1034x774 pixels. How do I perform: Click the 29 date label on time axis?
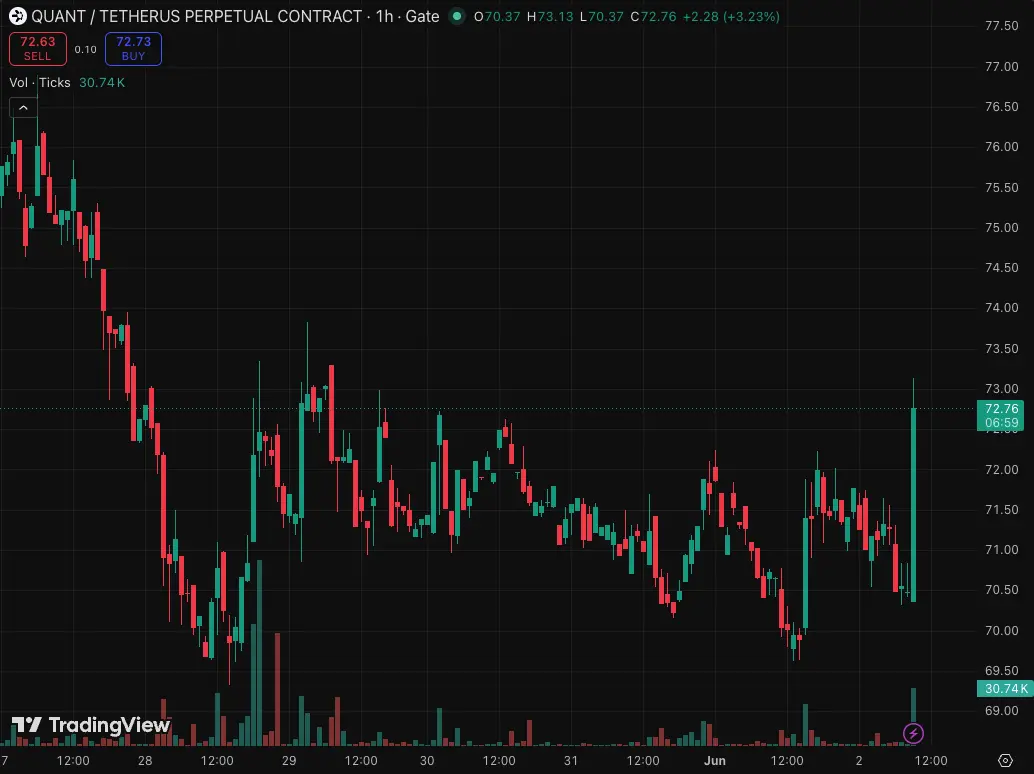point(289,760)
